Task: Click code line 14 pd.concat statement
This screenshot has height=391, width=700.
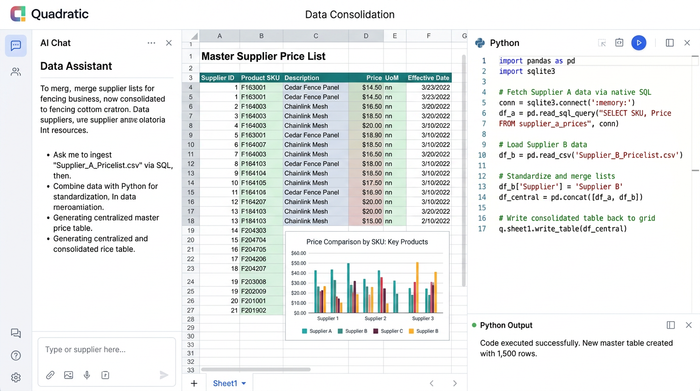Action: pos(571,197)
